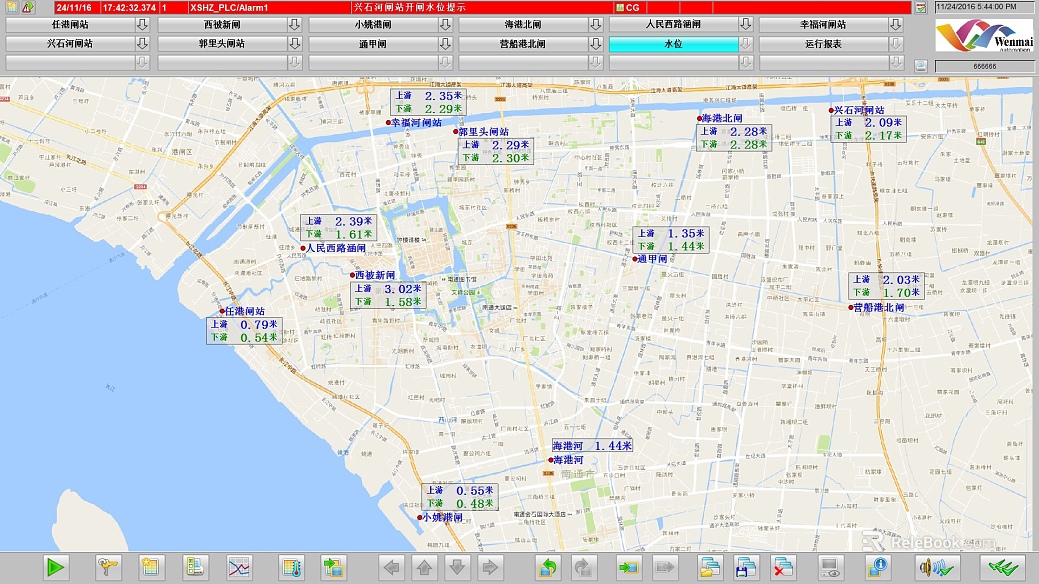Expand the arrow beside 任港闸站
1039x584 pixels.
(142, 25)
